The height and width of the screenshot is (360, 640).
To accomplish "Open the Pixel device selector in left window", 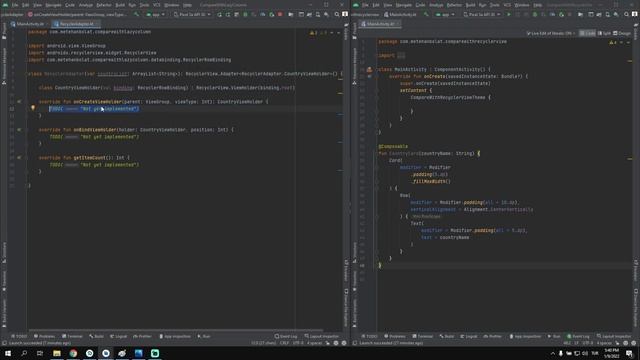I will pyautogui.click(x=192, y=14).
